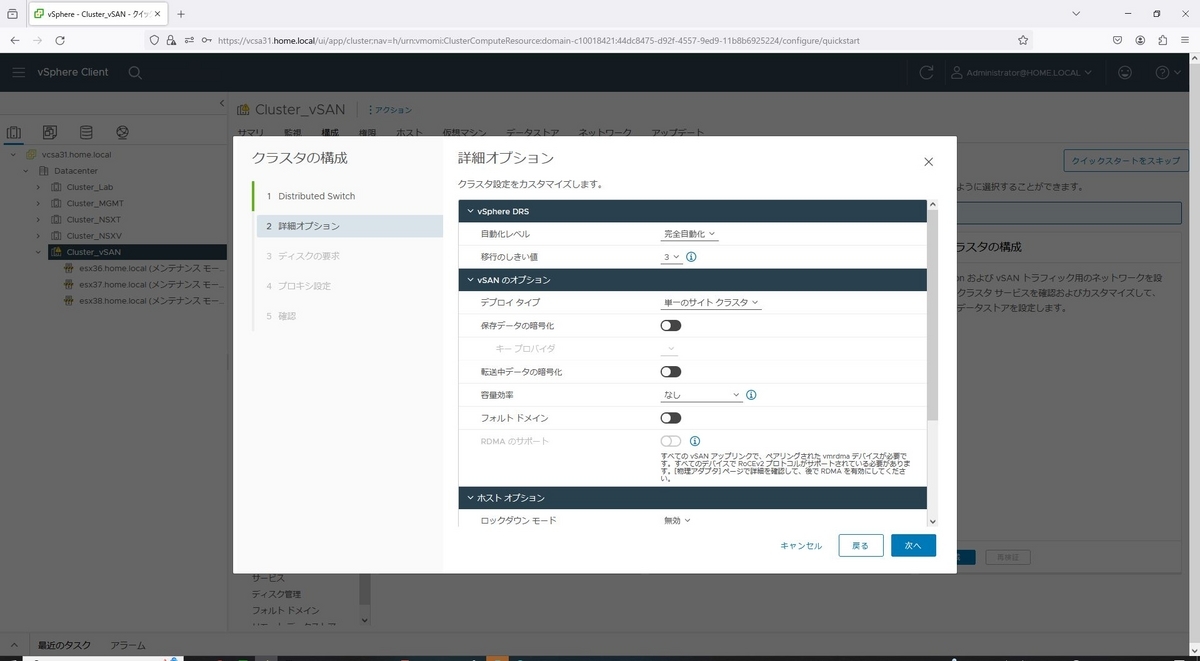Toggle 転送中データの暗号化 switch
The image size is (1200, 661).
tap(670, 371)
